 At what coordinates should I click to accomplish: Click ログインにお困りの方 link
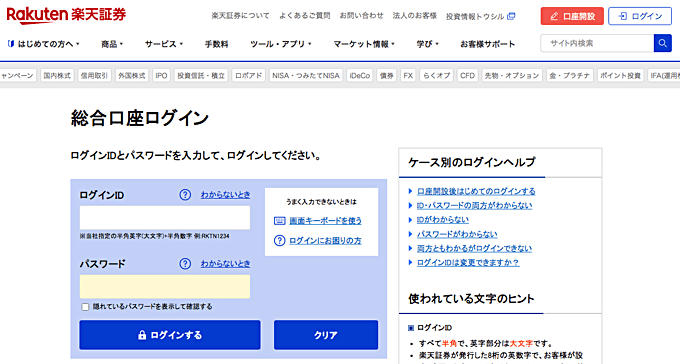coord(325,240)
